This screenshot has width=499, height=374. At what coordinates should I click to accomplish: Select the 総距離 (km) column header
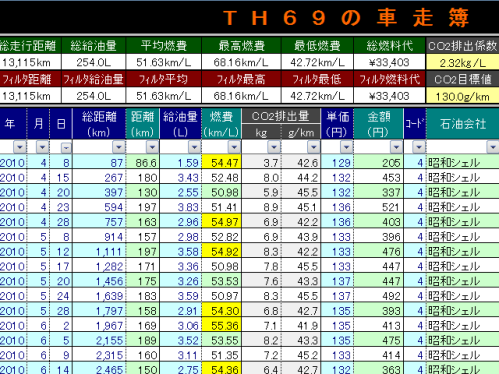click(99, 124)
